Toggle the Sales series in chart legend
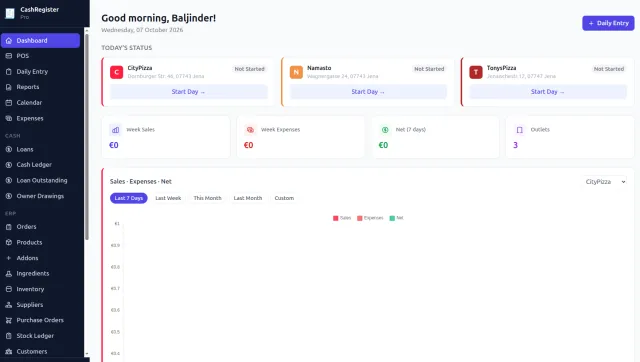Screen dimensions: 640x362 click(x=342, y=218)
